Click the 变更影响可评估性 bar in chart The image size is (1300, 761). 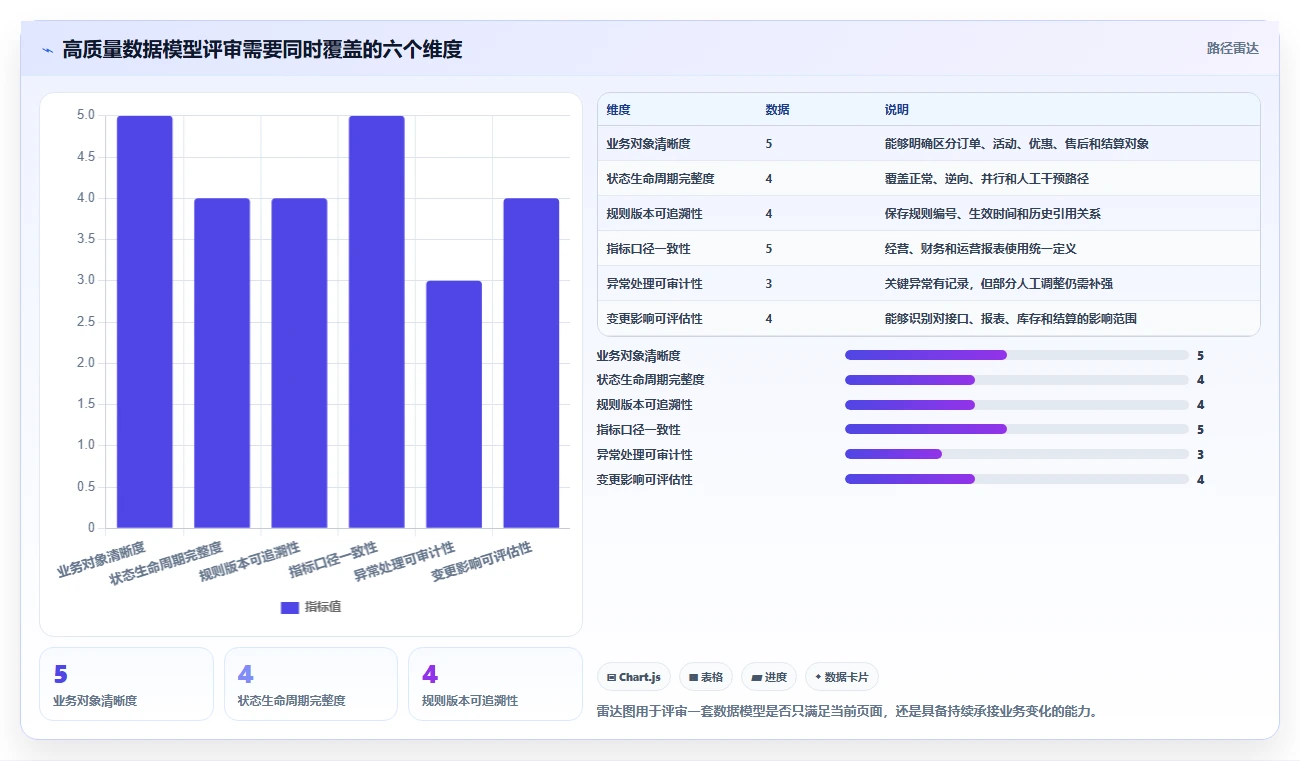pyautogui.click(x=531, y=363)
